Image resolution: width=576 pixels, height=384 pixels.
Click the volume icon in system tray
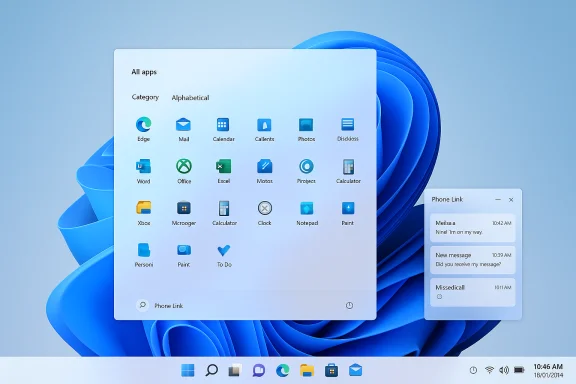(x=504, y=370)
